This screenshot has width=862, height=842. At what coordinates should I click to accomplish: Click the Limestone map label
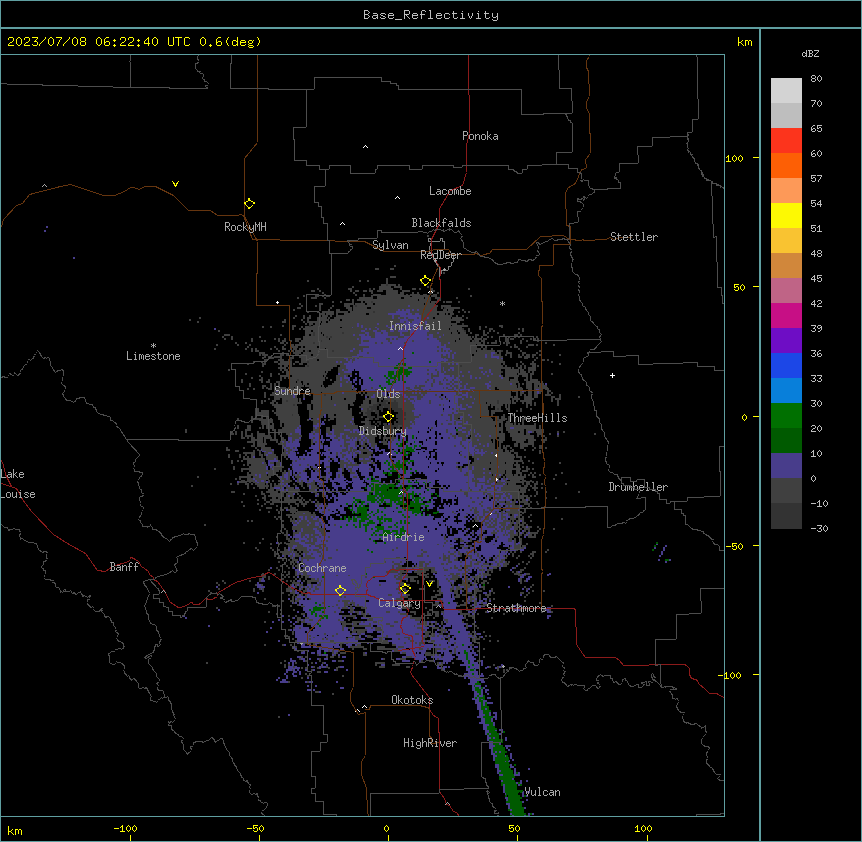[x=153, y=356]
